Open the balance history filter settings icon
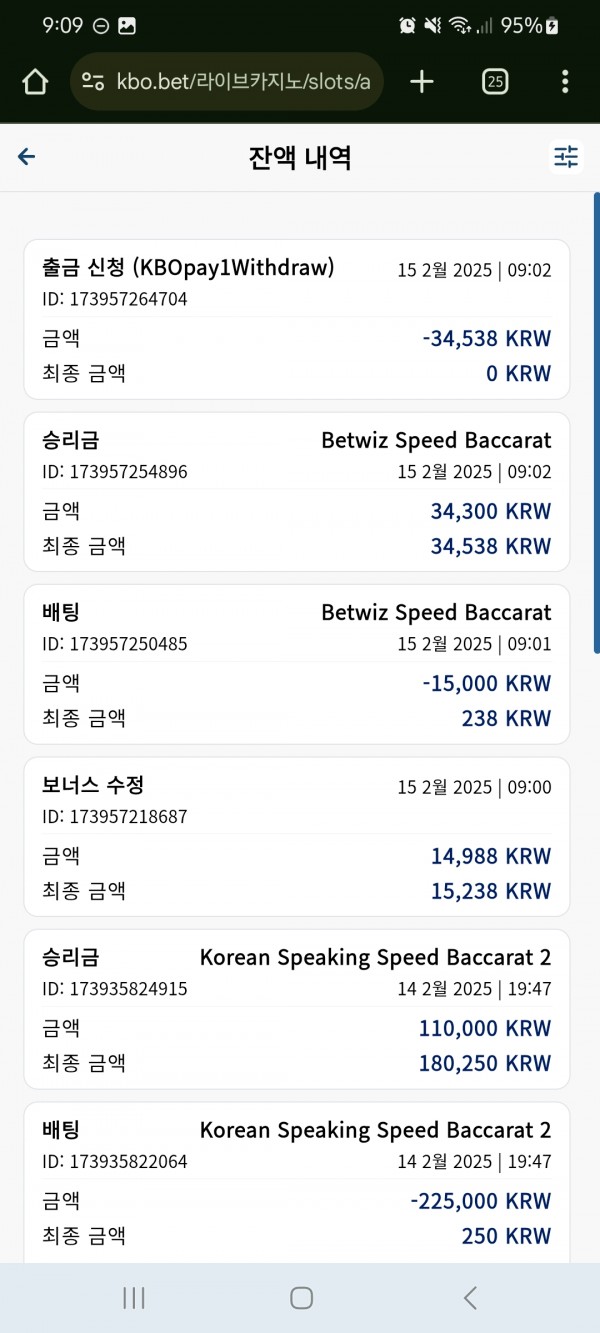Viewport: 600px width, 1333px height. pyautogui.click(x=566, y=157)
